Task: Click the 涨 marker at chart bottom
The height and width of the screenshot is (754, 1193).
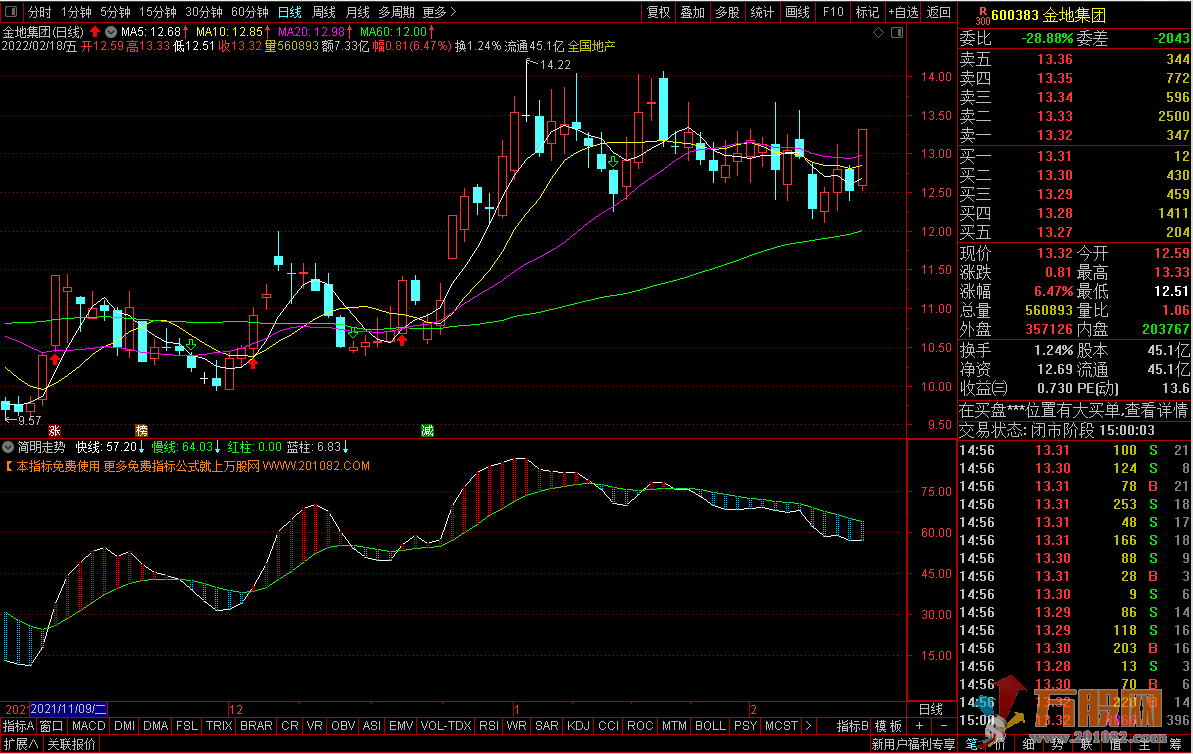Action: point(53,431)
